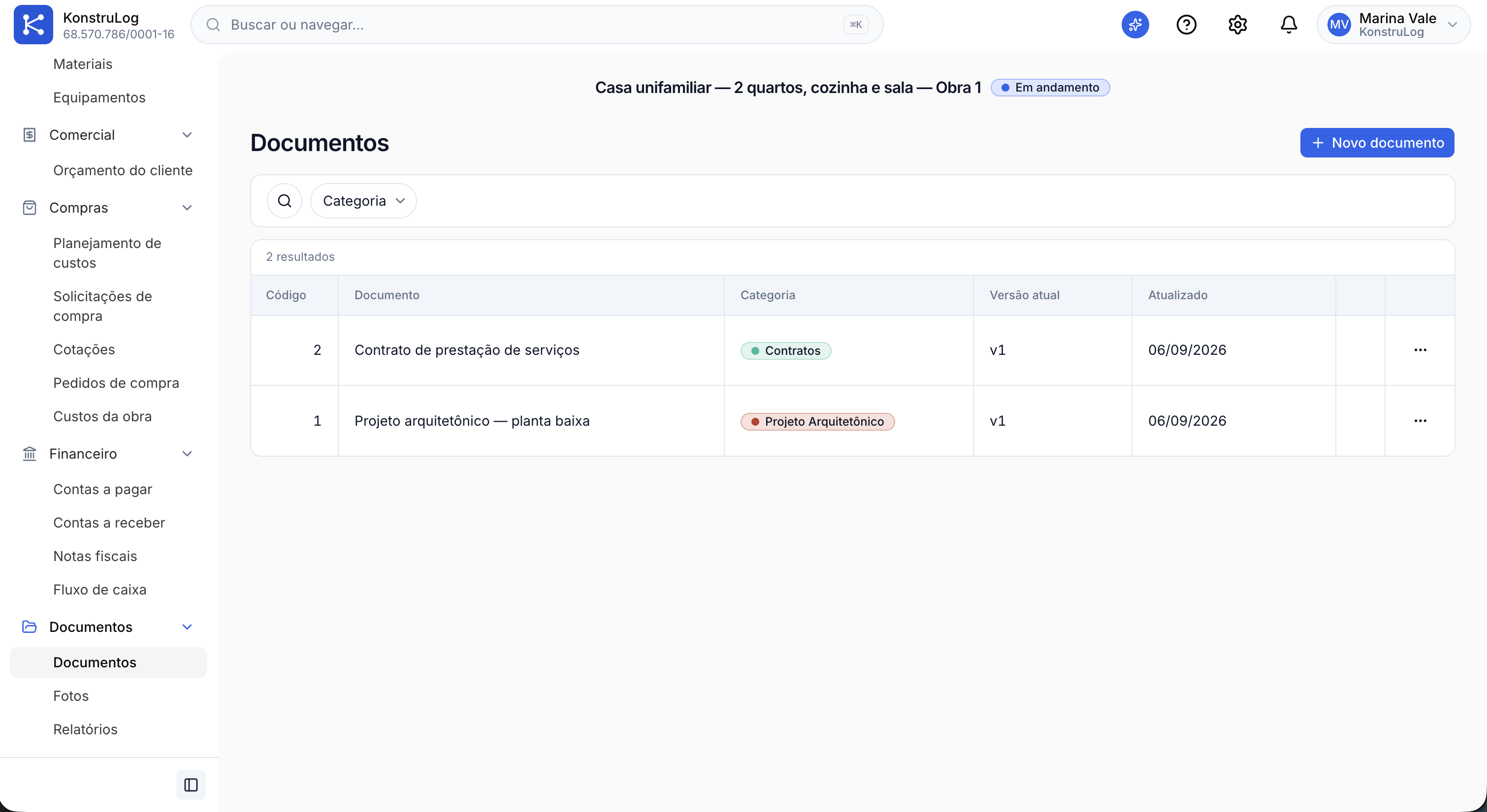Image resolution: width=1487 pixels, height=812 pixels.
Task: Click the search icon in the documents filter bar
Action: click(x=285, y=201)
